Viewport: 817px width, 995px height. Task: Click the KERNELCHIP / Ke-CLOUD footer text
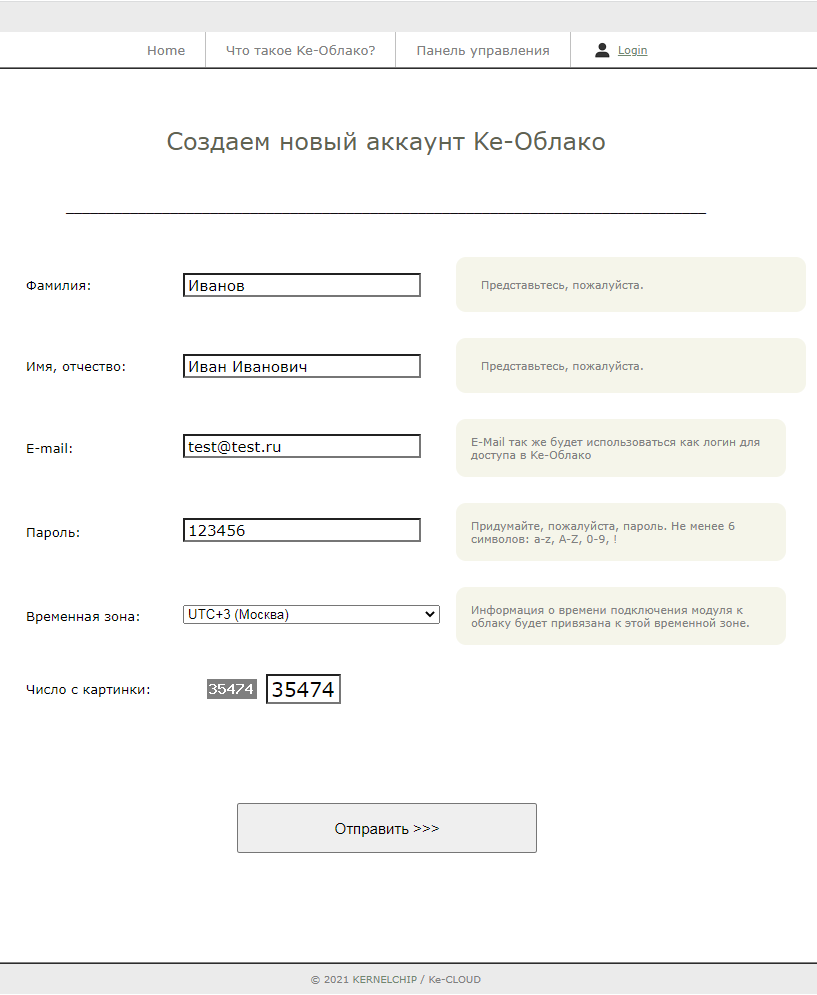(x=395, y=979)
